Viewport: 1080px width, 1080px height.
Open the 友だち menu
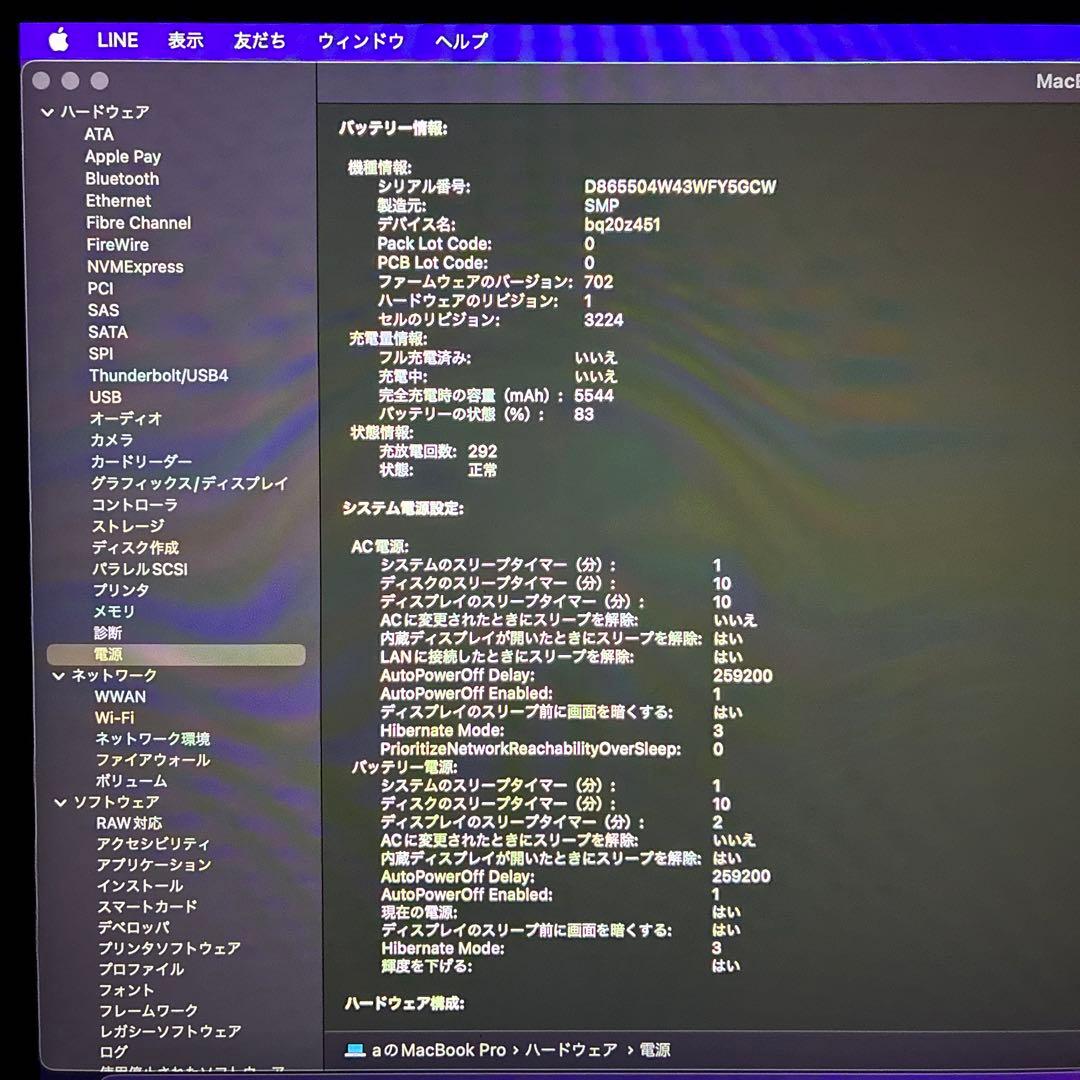pyautogui.click(x=259, y=40)
